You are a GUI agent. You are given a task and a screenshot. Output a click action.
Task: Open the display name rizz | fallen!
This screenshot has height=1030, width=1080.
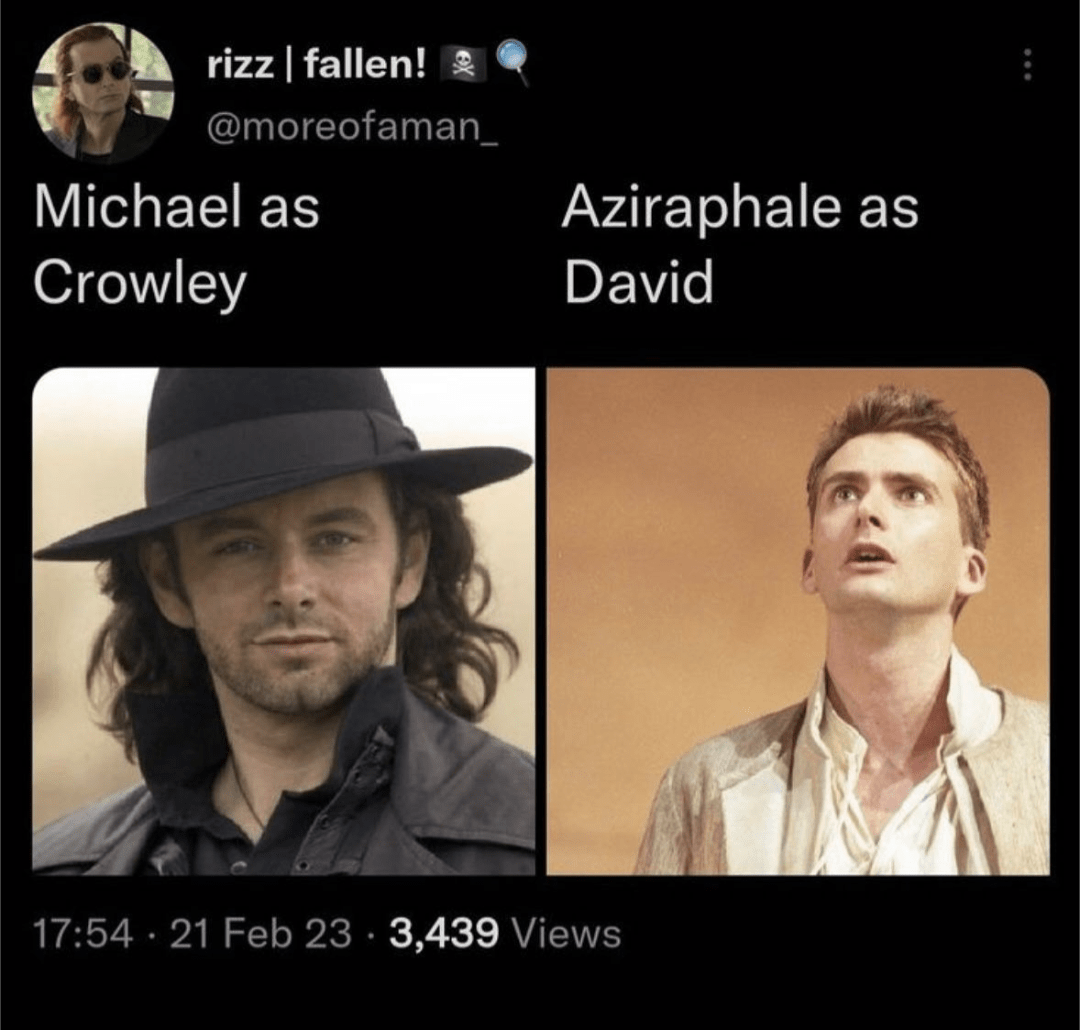317,66
